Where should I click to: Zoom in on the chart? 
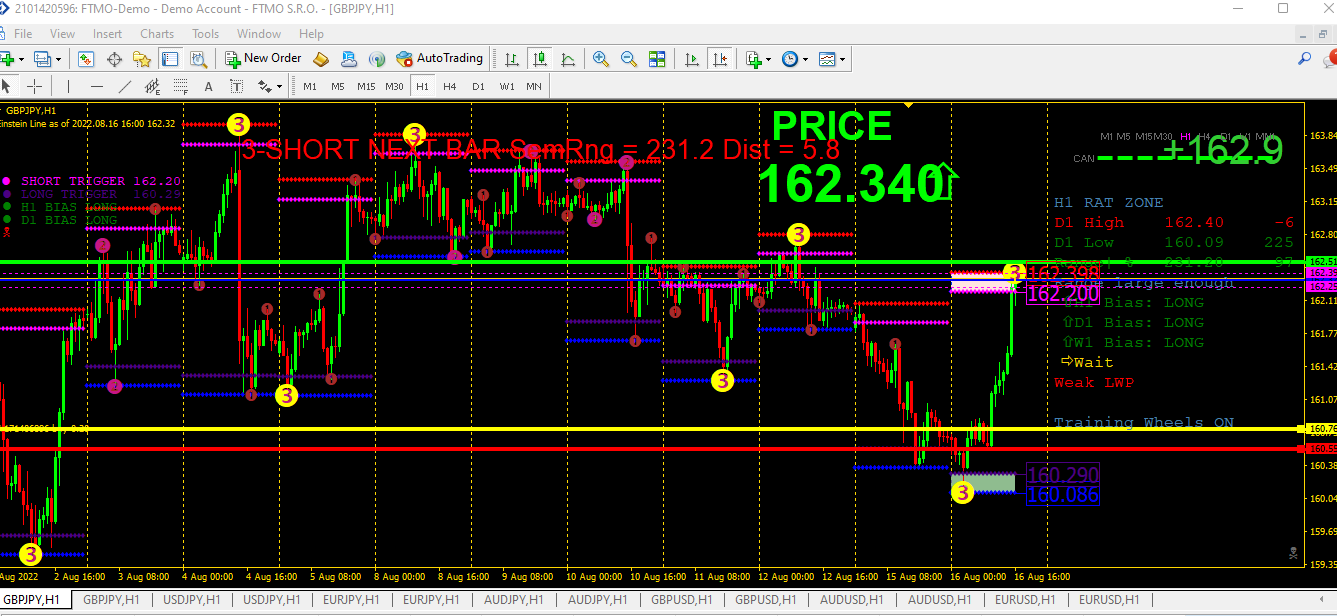600,58
